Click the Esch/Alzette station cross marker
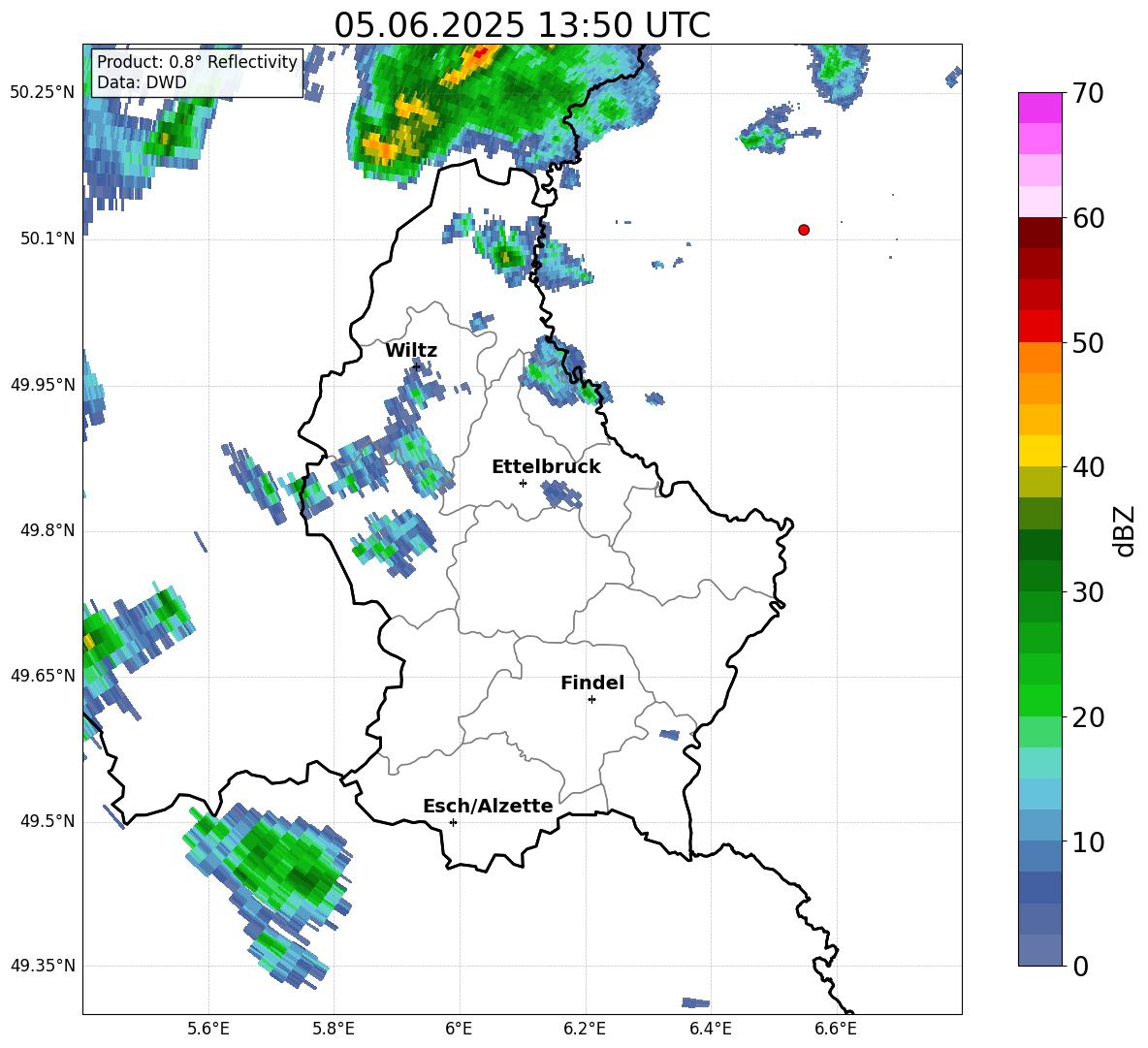Viewport: 1148px width, 1048px height. click(453, 822)
